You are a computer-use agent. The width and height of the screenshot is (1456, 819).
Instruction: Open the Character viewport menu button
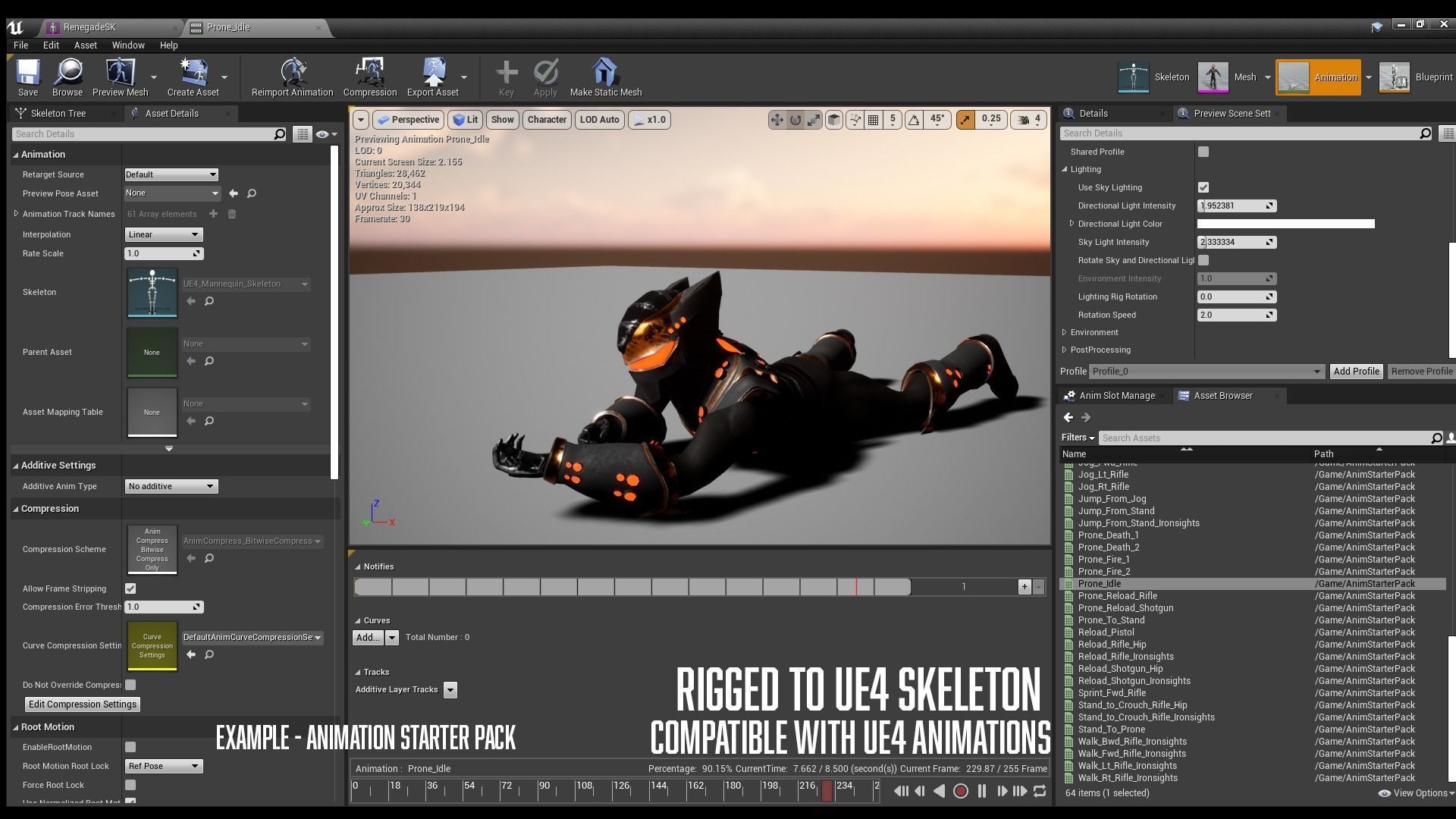coord(547,120)
